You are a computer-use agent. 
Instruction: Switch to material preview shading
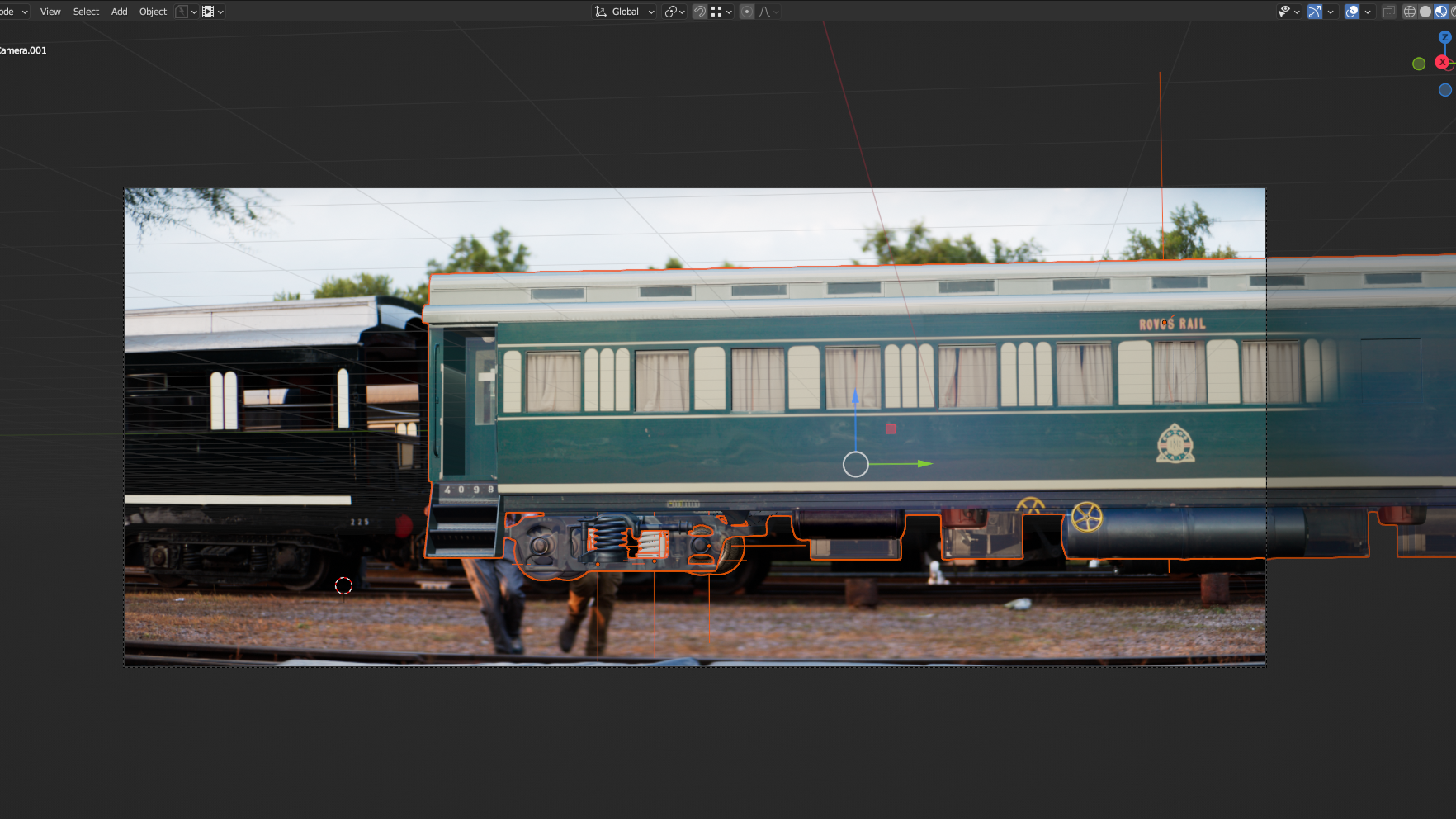pos(1441,12)
